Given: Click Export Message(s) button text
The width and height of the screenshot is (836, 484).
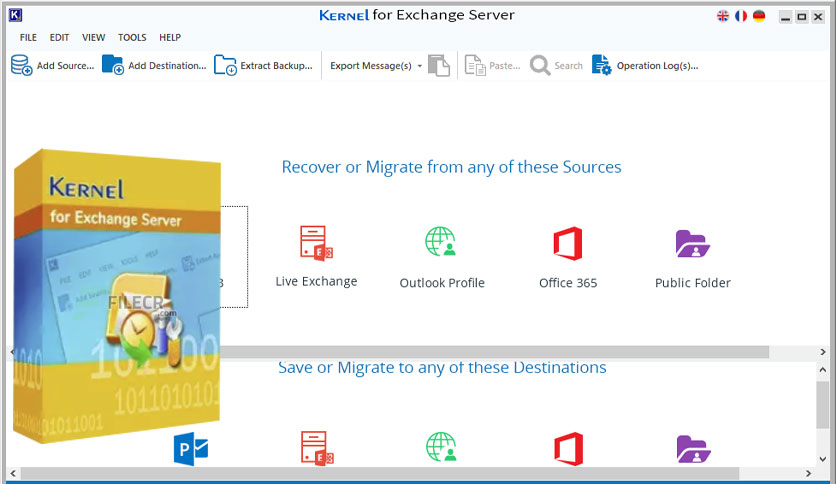Looking at the screenshot, I should [371, 66].
